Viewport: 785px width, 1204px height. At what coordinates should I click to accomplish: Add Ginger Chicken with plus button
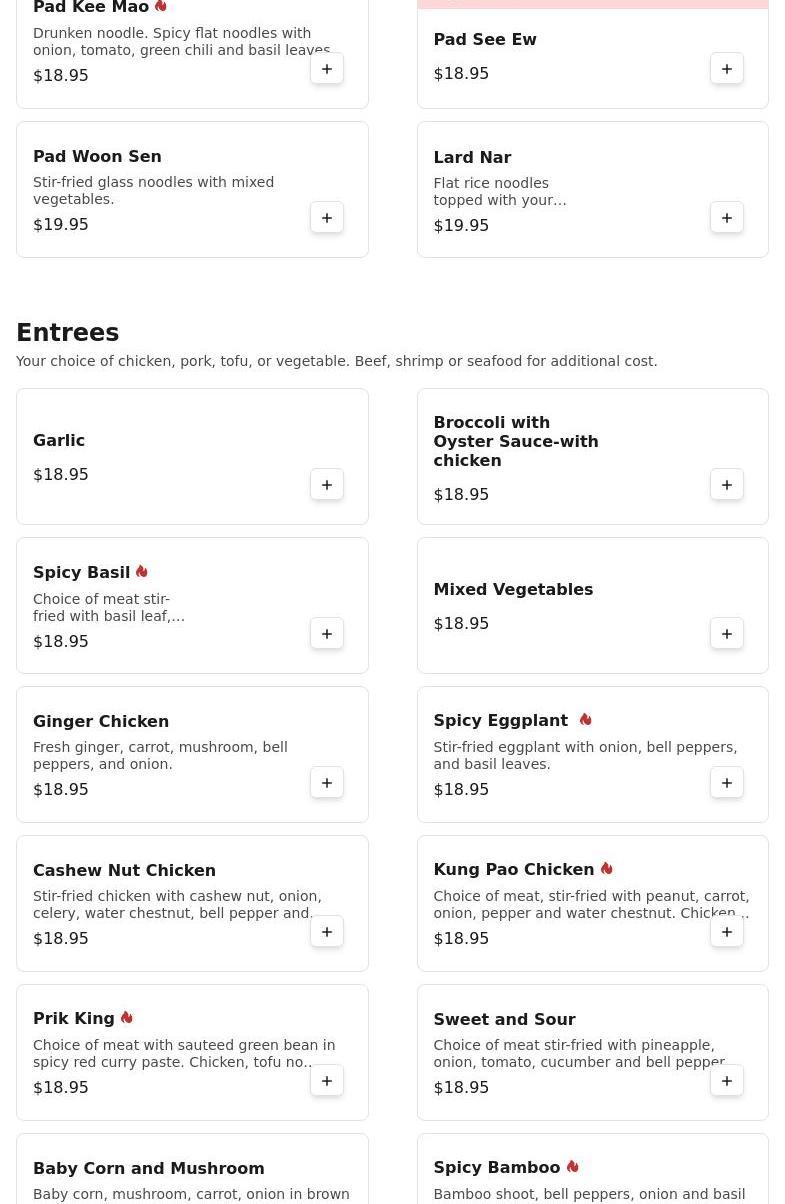[x=327, y=783]
